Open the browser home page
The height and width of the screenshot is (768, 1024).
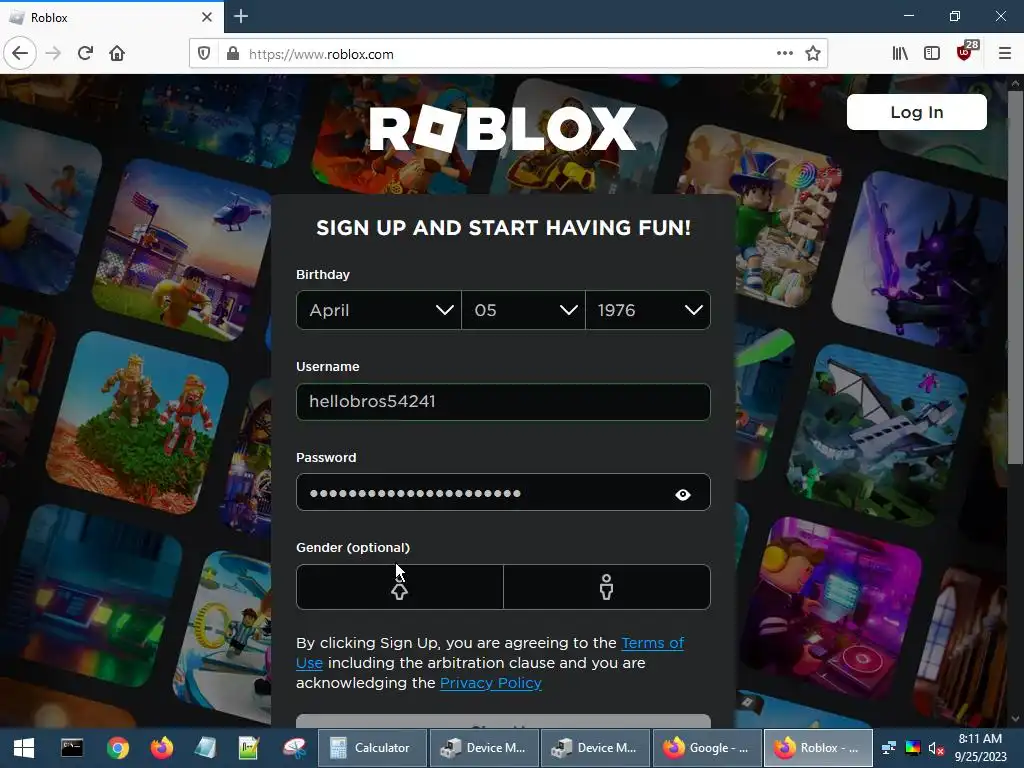(x=117, y=54)
